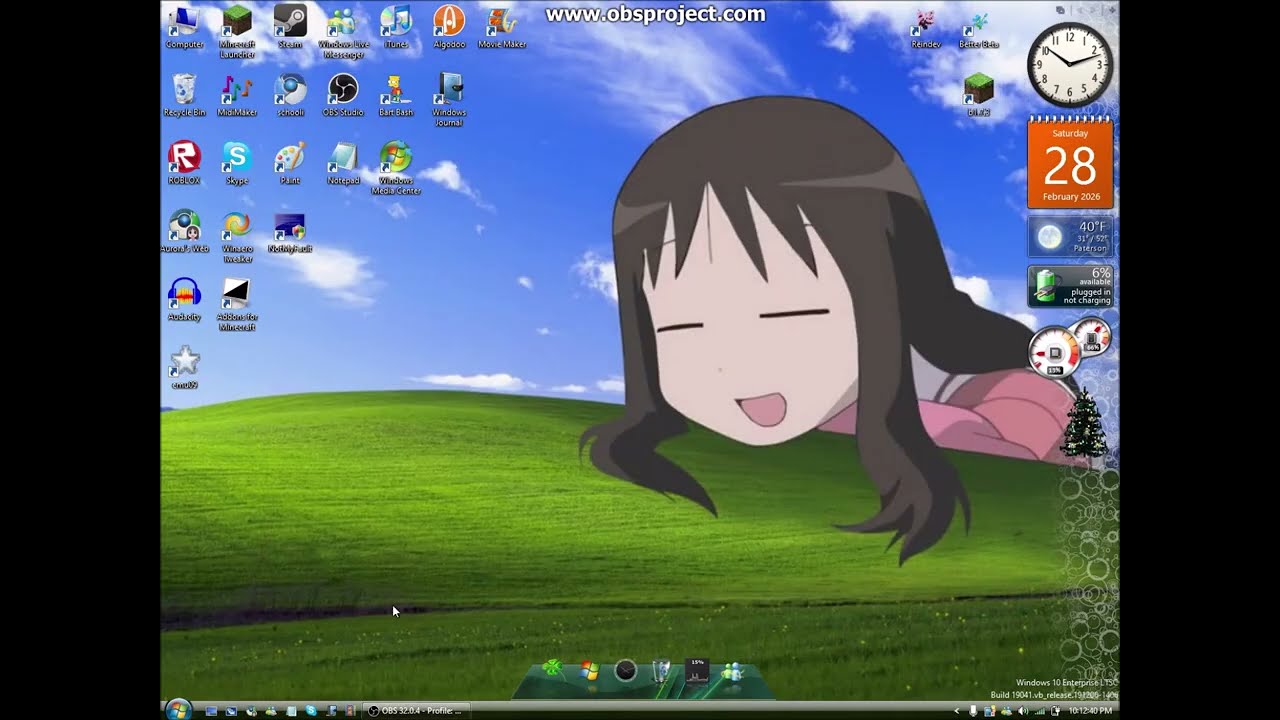Click the battery gadget showing 6% available
Image resolution: width=1280 pixels, height=720 pixels.
[x=1070, y=286]
